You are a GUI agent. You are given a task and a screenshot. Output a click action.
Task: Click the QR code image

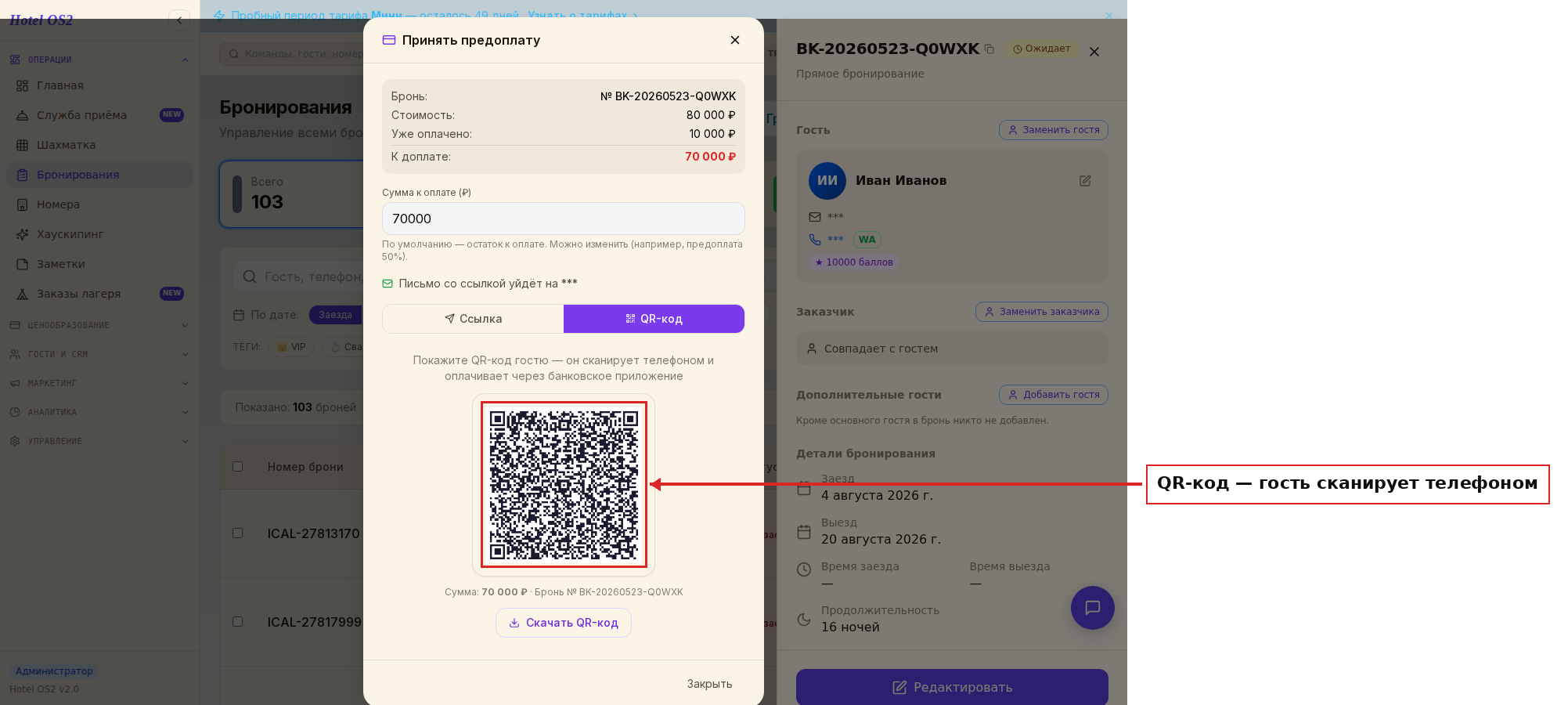(564, 485)
